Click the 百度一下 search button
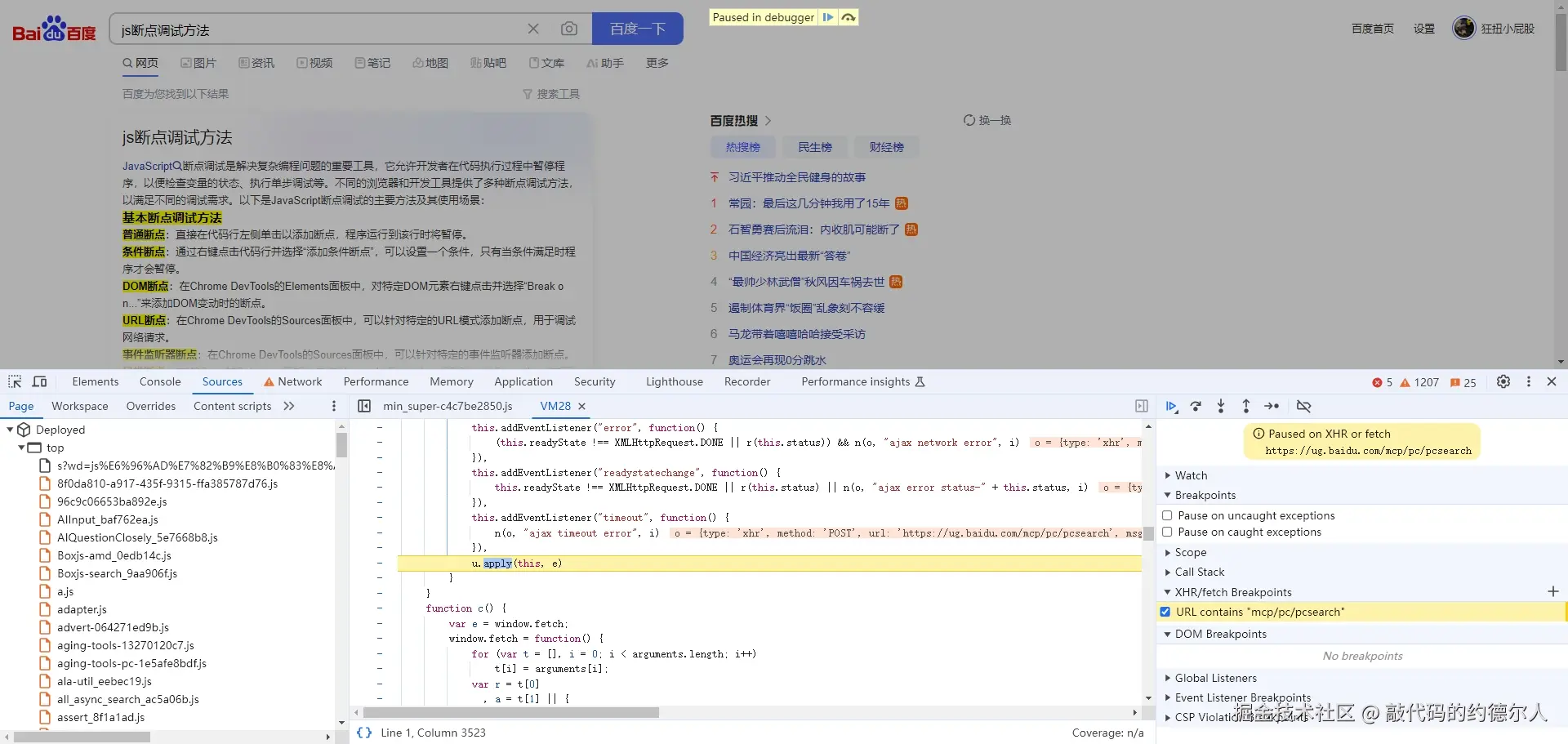1568x744 pixels. (x=638, y=29)
